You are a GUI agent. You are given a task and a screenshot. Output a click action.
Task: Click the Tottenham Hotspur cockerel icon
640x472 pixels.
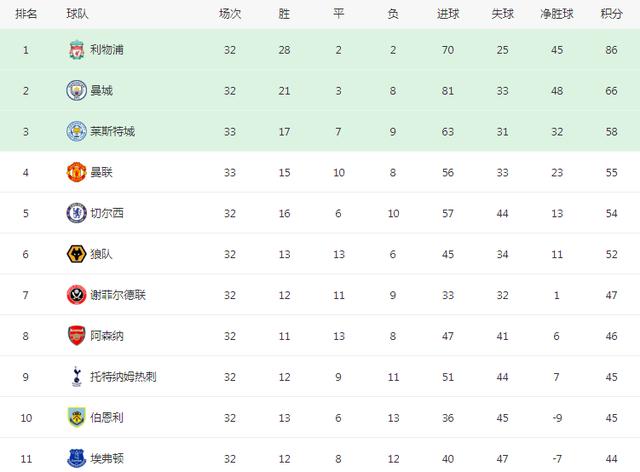tap(76, 376)
